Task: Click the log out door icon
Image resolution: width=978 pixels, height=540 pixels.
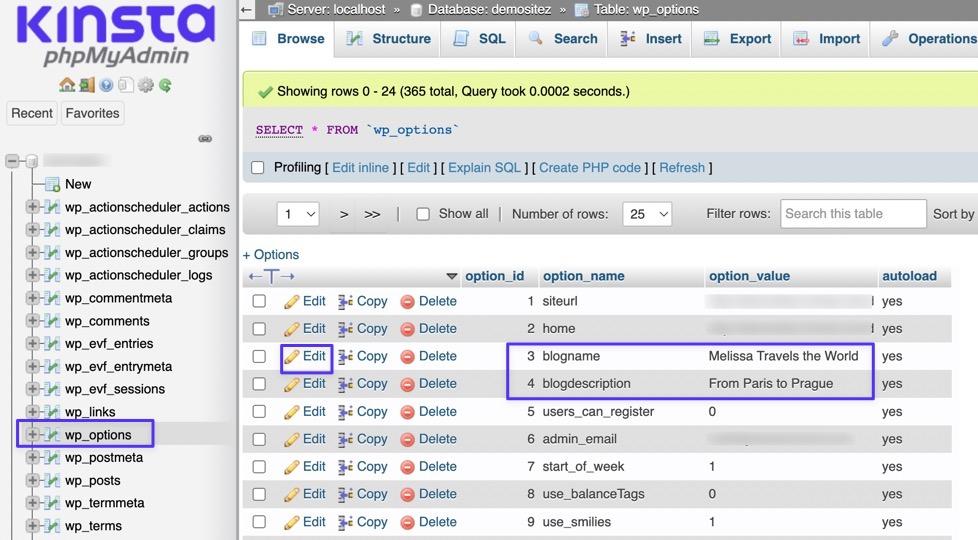Action: point(87,85)
